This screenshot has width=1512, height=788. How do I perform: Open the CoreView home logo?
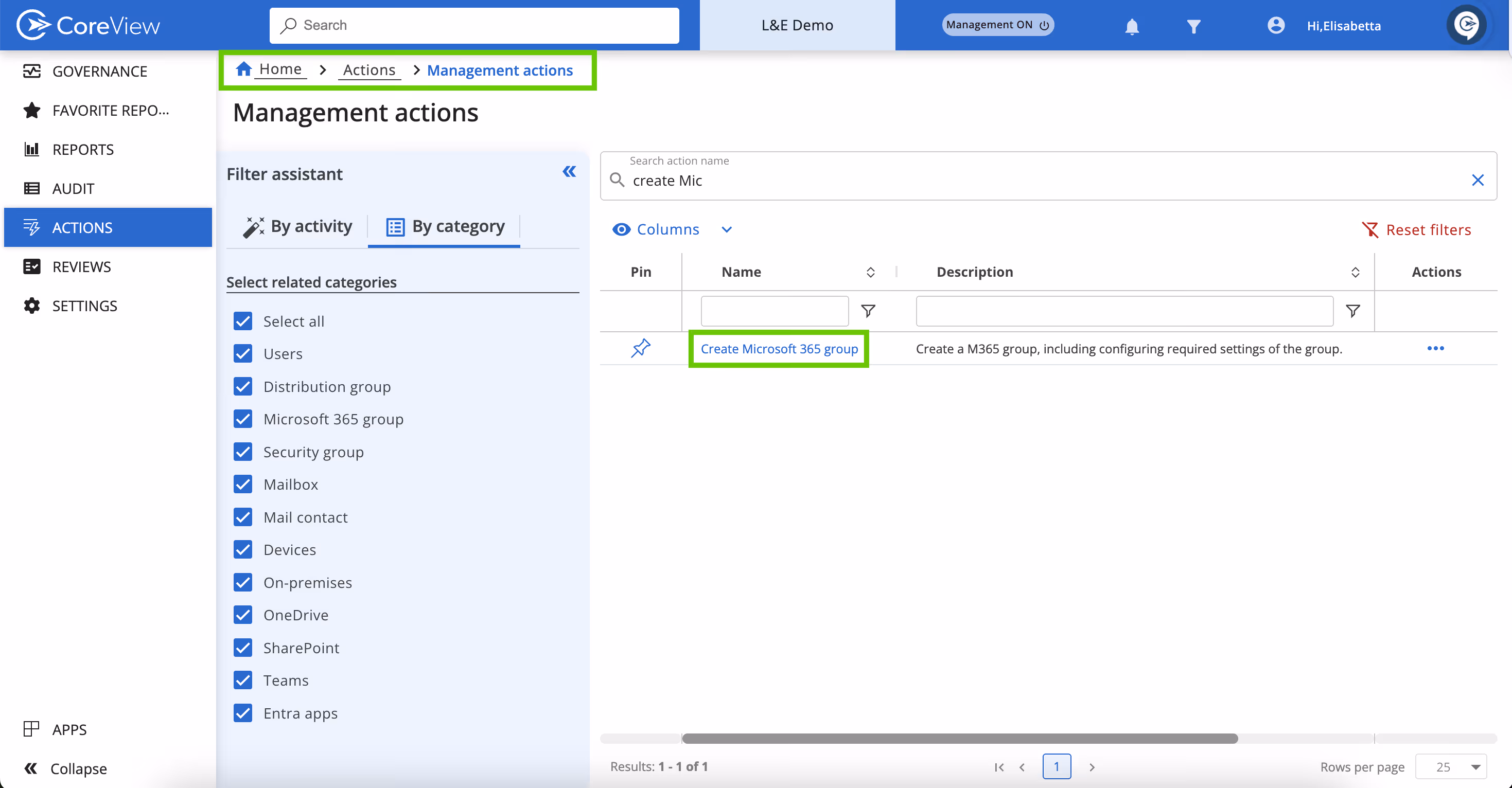click(88, 25)
